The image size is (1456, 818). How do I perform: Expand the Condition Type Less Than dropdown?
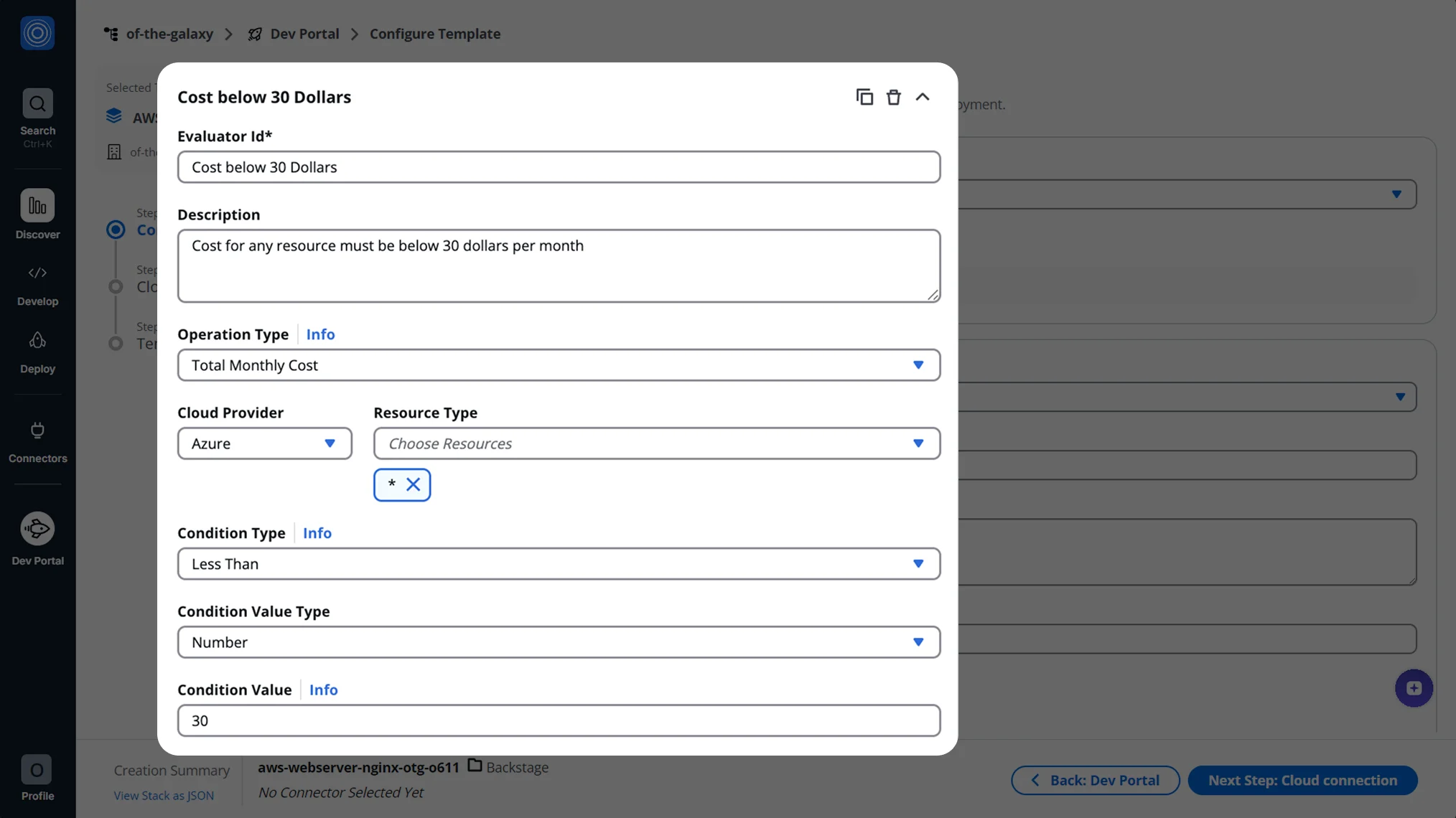559,564
